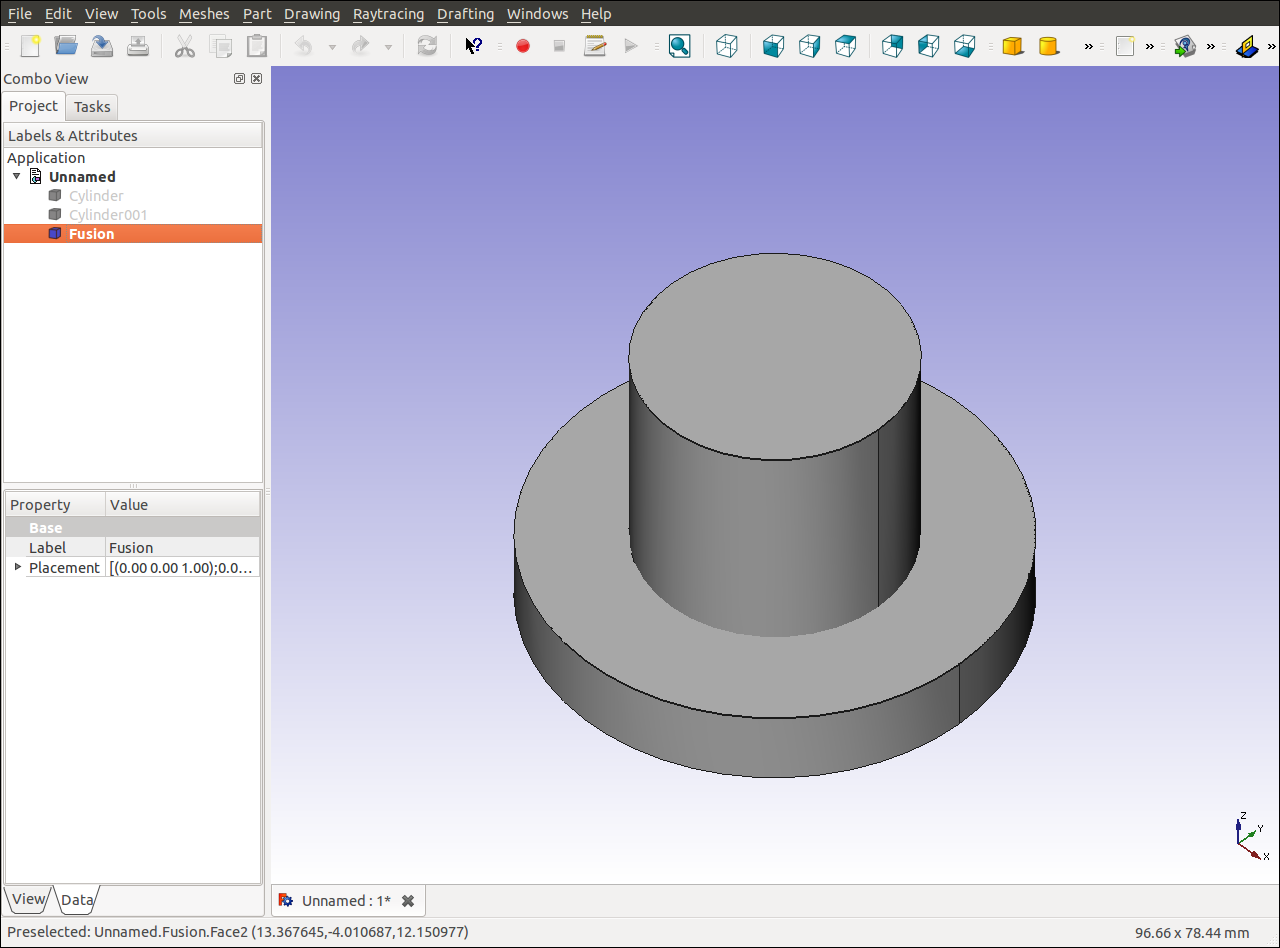Float the Combo View panel
The height and width of the screenshot is (948, 1280).
tap(240, 79)
